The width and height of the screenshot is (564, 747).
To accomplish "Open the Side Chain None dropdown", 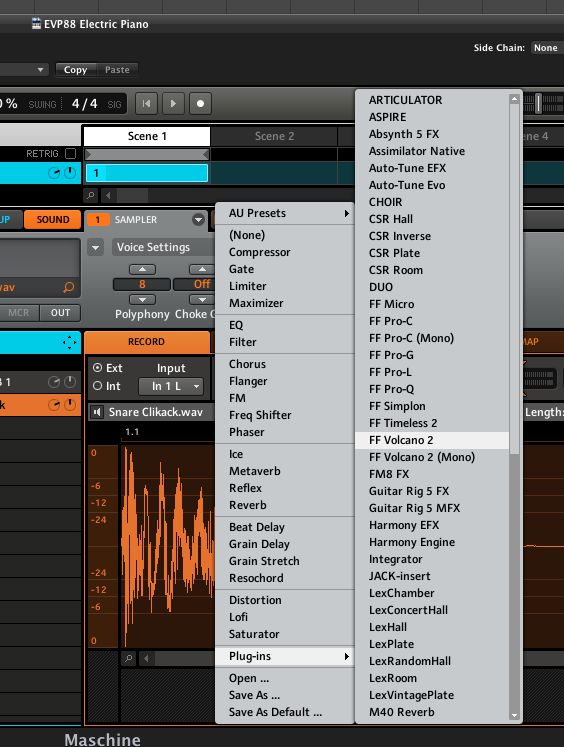I will click(x=546, y=48).
